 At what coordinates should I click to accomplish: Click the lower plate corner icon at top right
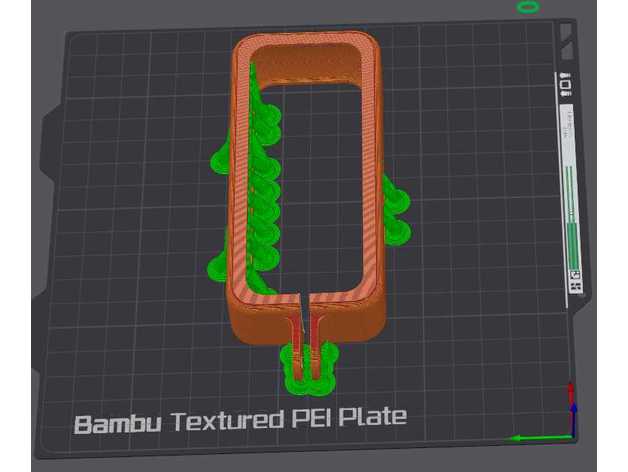[x=568, y=52]
